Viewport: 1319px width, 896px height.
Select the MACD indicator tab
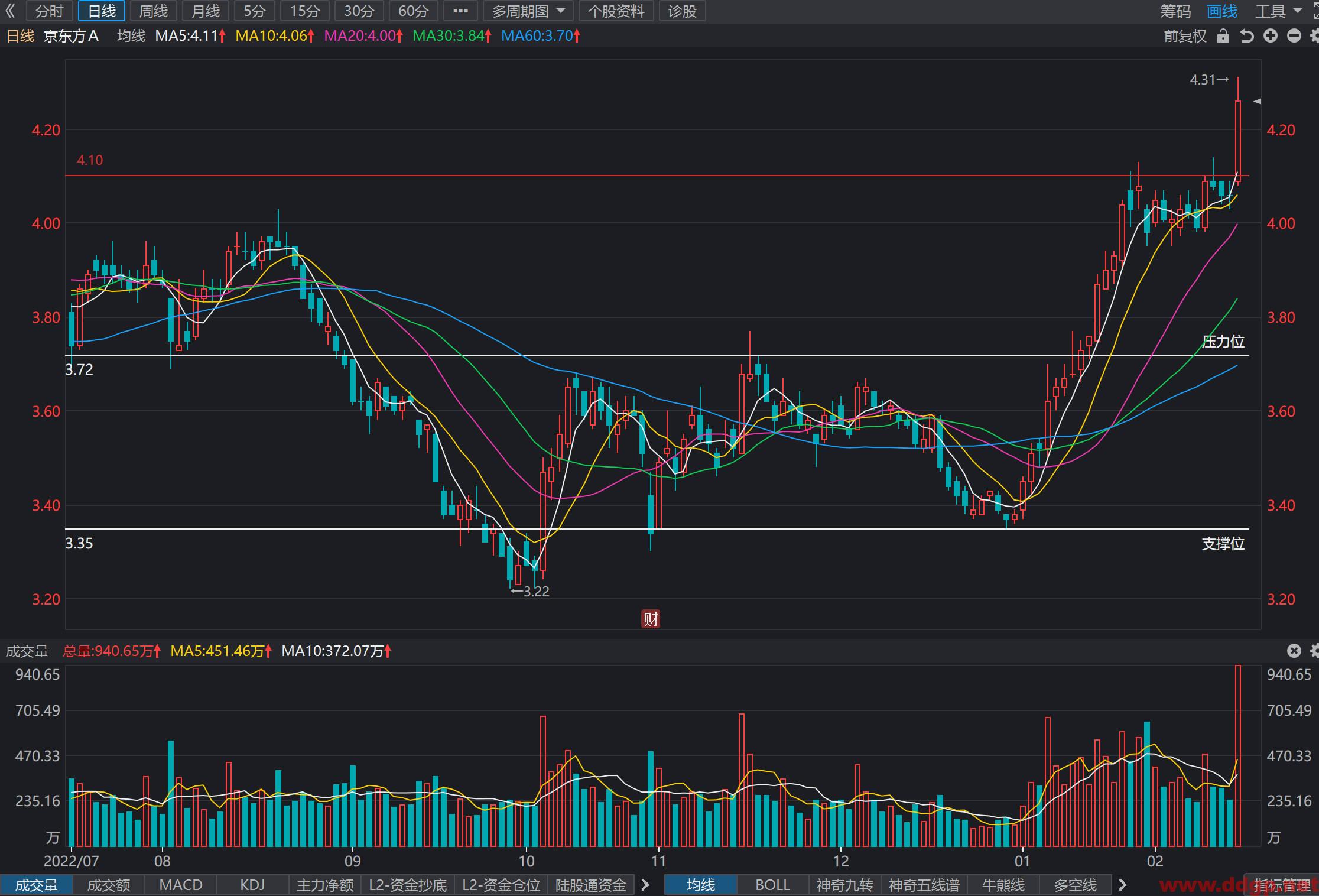click(x=181, y=885)
